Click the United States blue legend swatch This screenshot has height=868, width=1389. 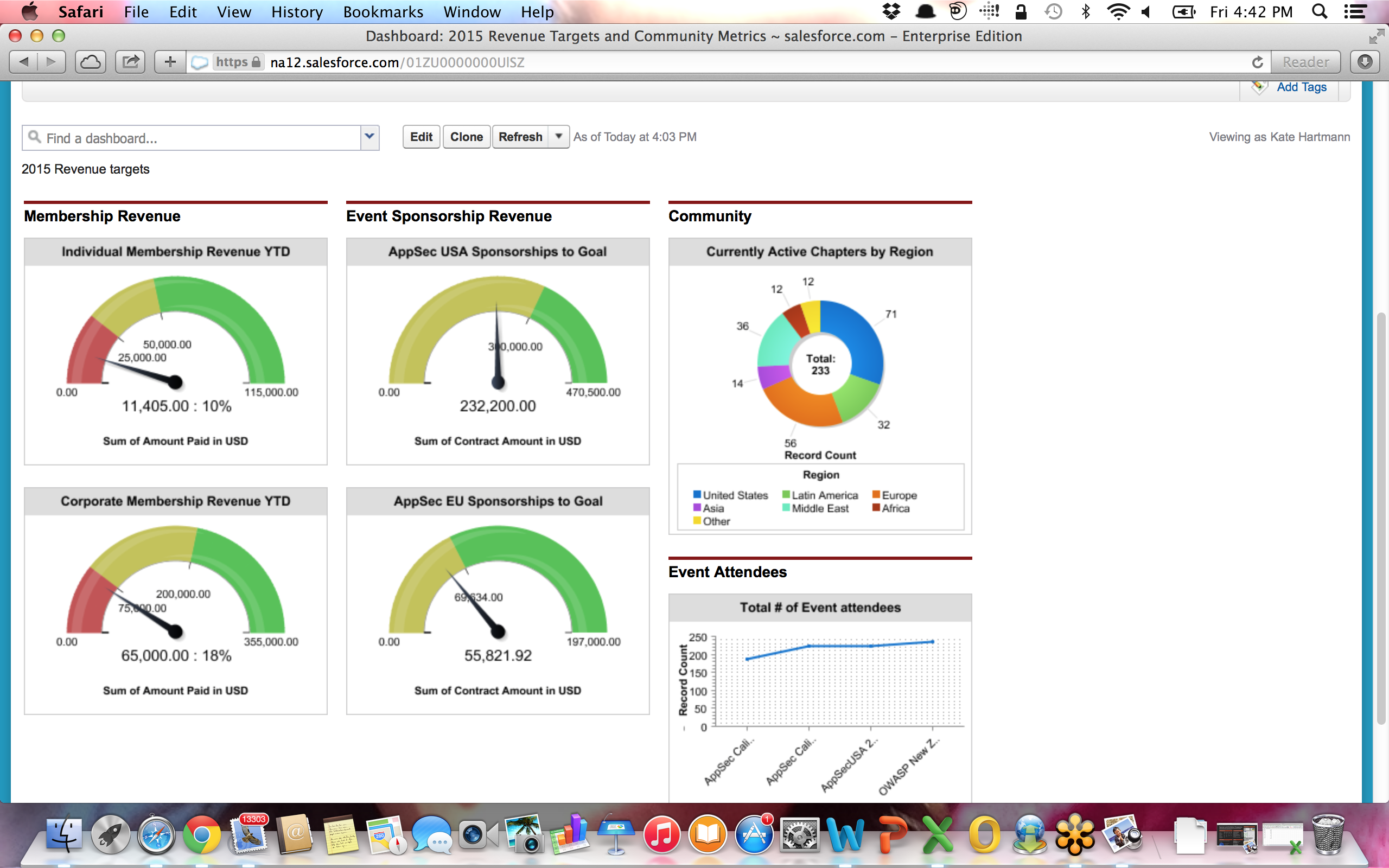(697, 494)
